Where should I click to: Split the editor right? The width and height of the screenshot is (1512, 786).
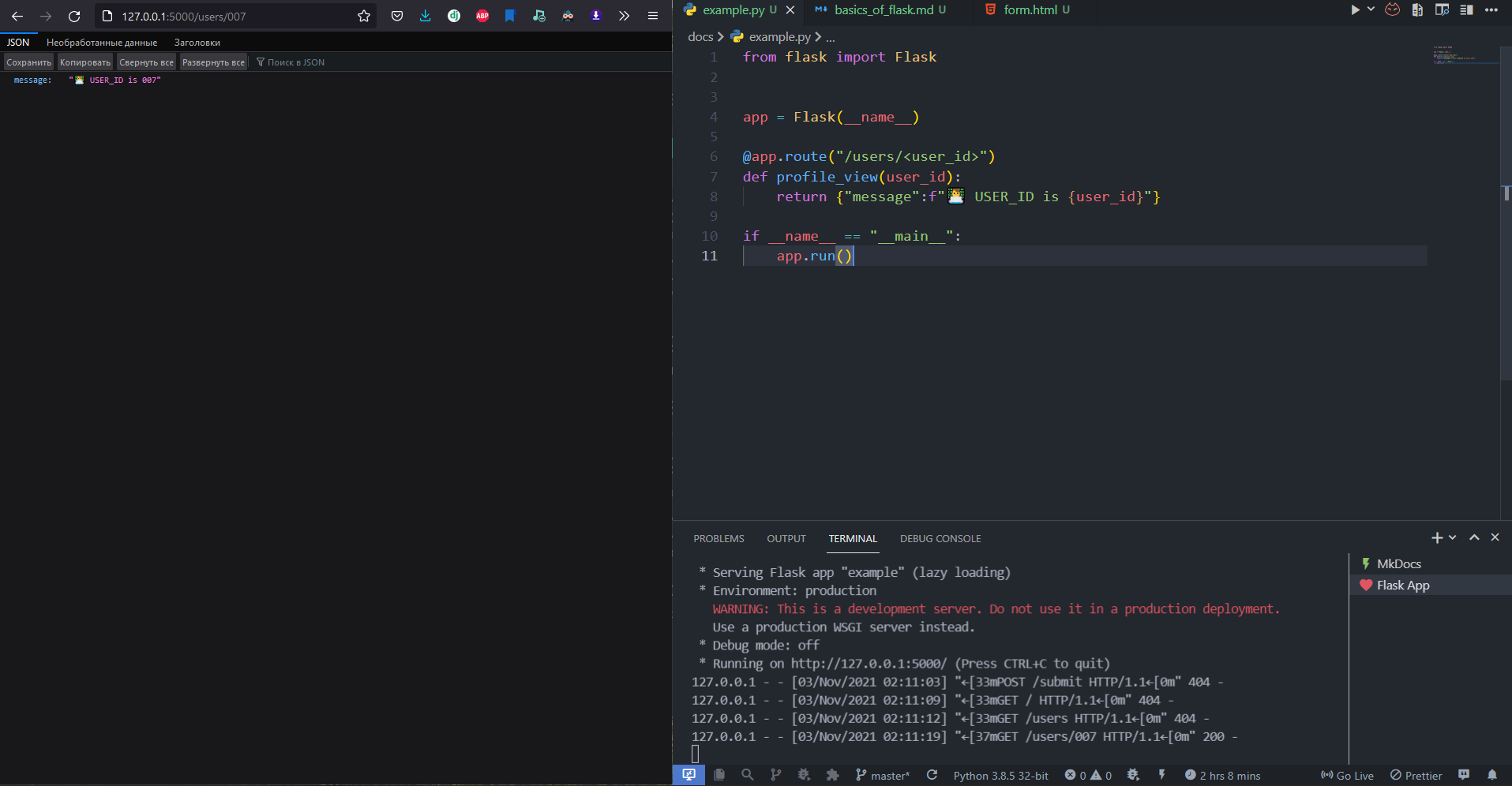[1466, 10]
